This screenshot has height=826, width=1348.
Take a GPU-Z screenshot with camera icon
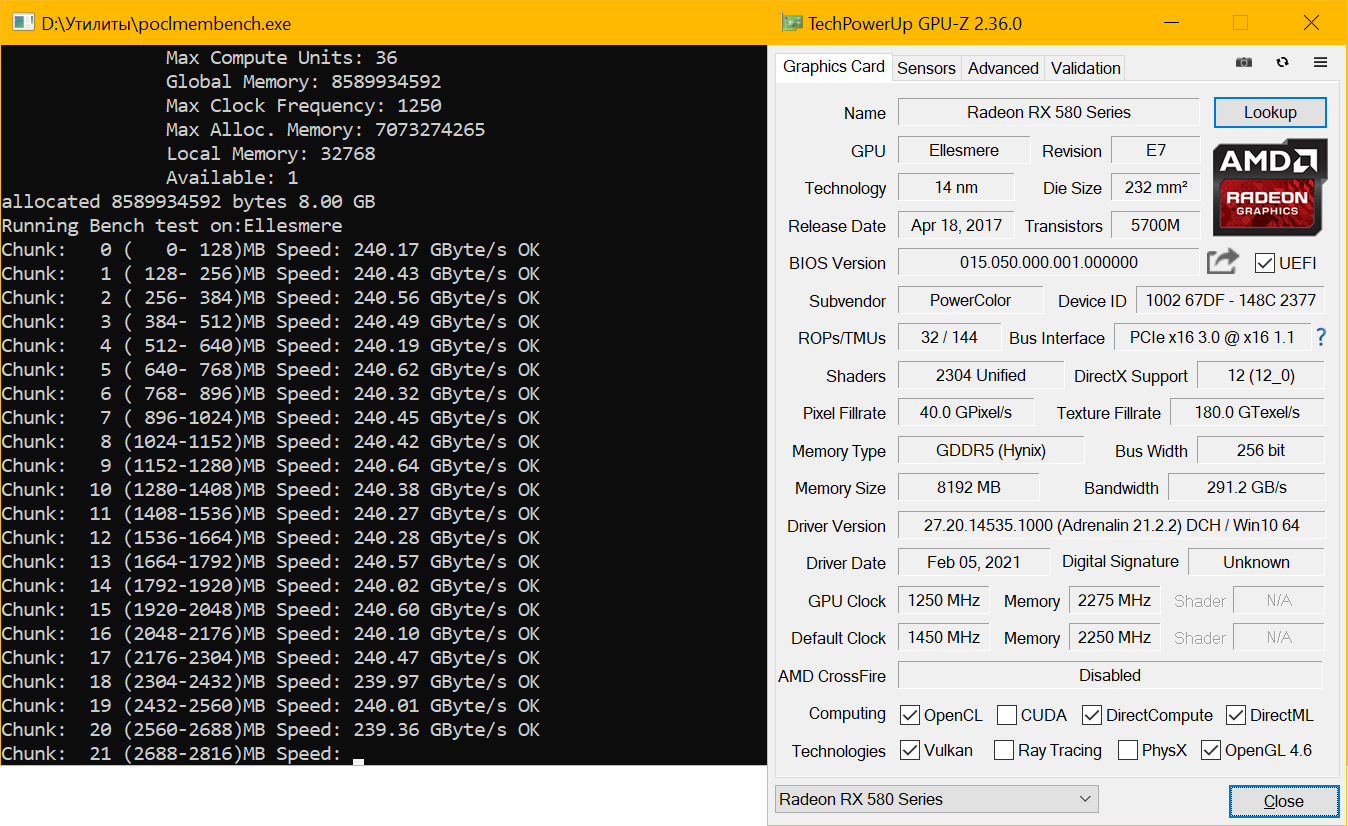(1243, 62)
